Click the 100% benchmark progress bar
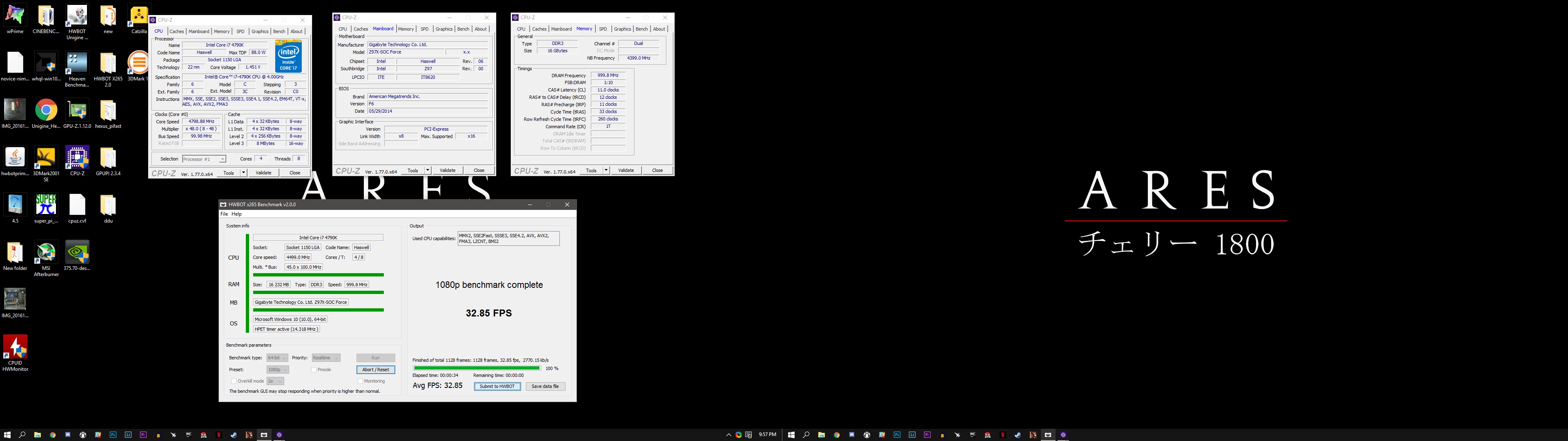The height and width of the screenshot is (441, 1568). point(477,368)
